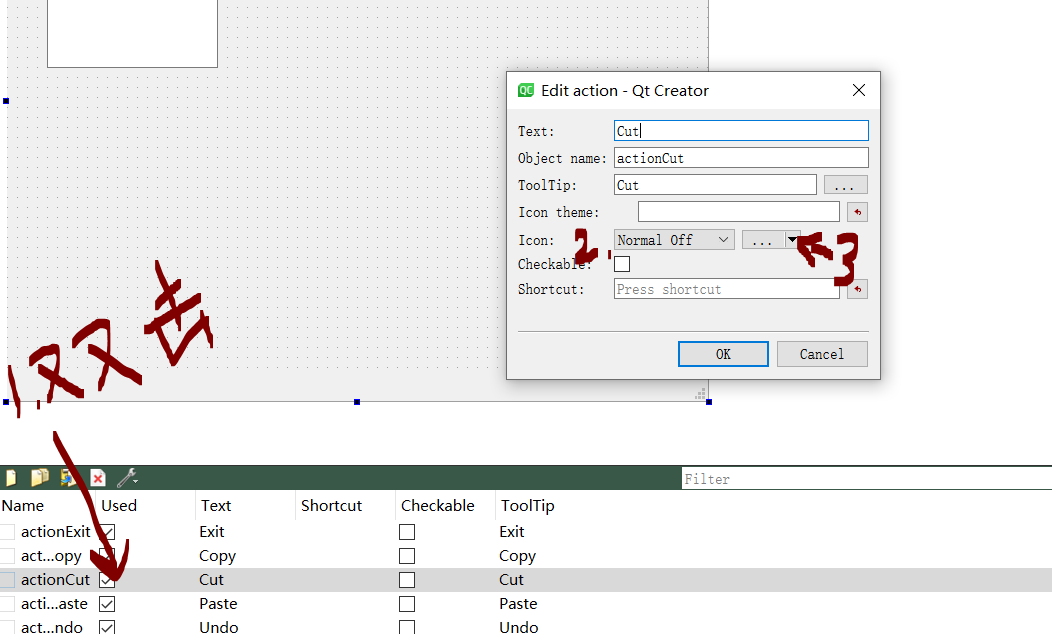Image resolution: width=1052 pixels, height=634 pixels.
Task: Toggle Checkable box in the Exit row
Action: 407,532
